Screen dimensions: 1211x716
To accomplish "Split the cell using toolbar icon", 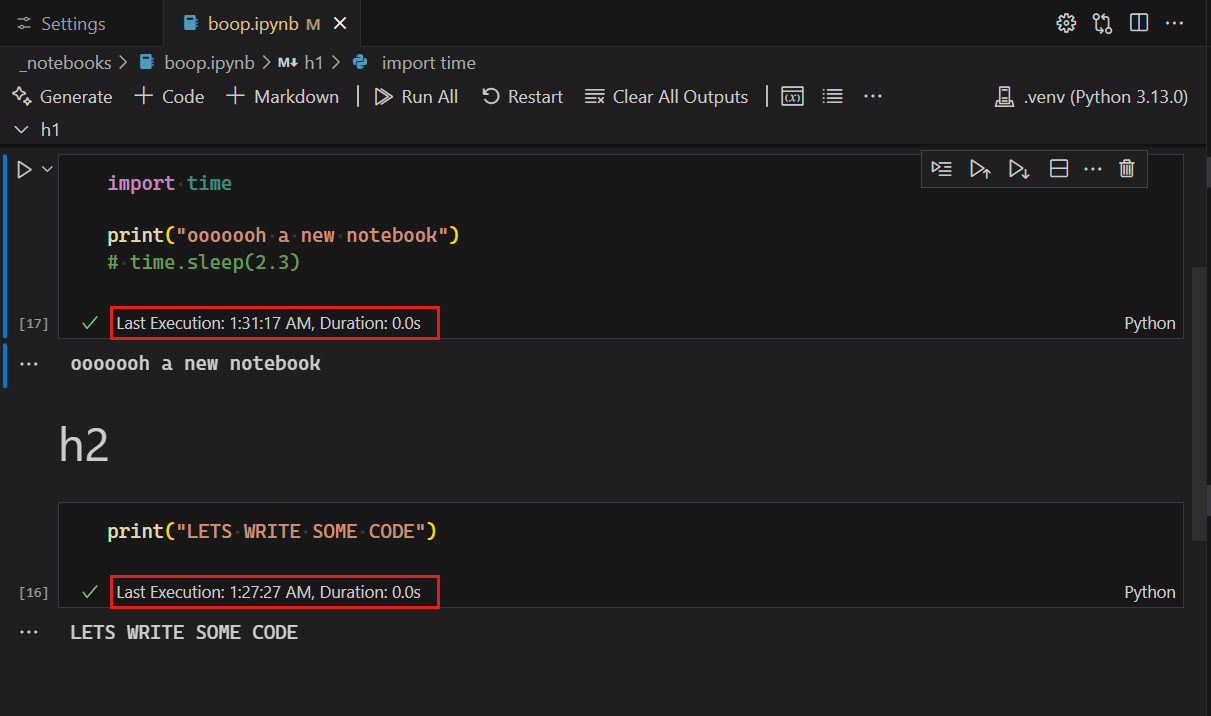I will click(x=1059, y=169).
